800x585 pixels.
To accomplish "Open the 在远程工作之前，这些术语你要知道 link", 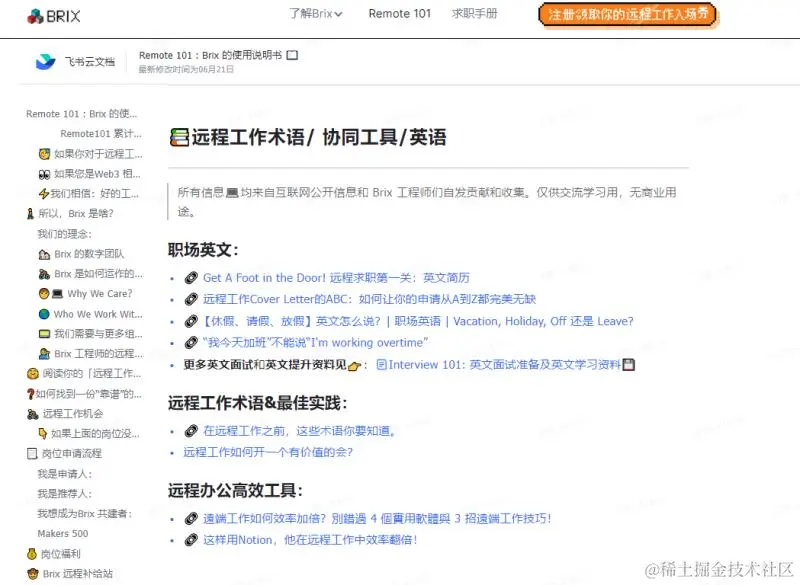I will (299, 431).
